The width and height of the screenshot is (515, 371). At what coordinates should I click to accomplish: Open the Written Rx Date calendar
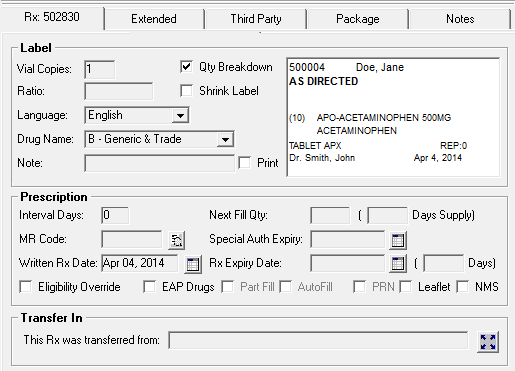pos(193,264)
